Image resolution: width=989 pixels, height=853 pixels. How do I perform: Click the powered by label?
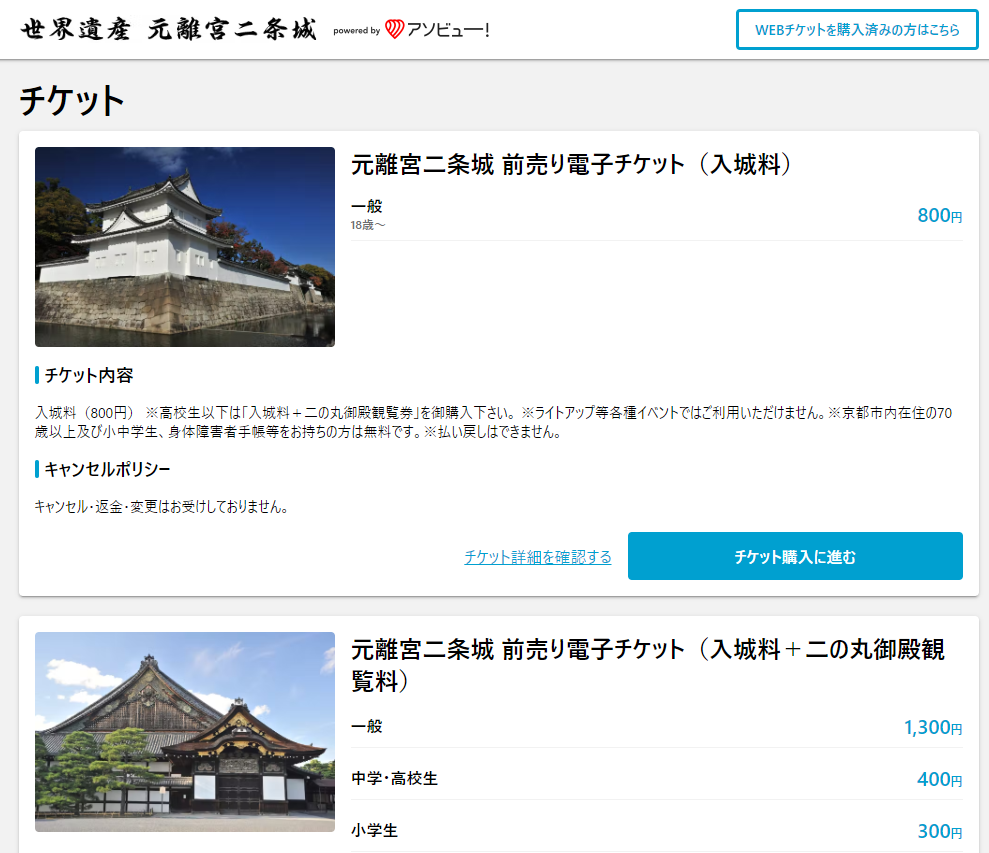(356, 30)
